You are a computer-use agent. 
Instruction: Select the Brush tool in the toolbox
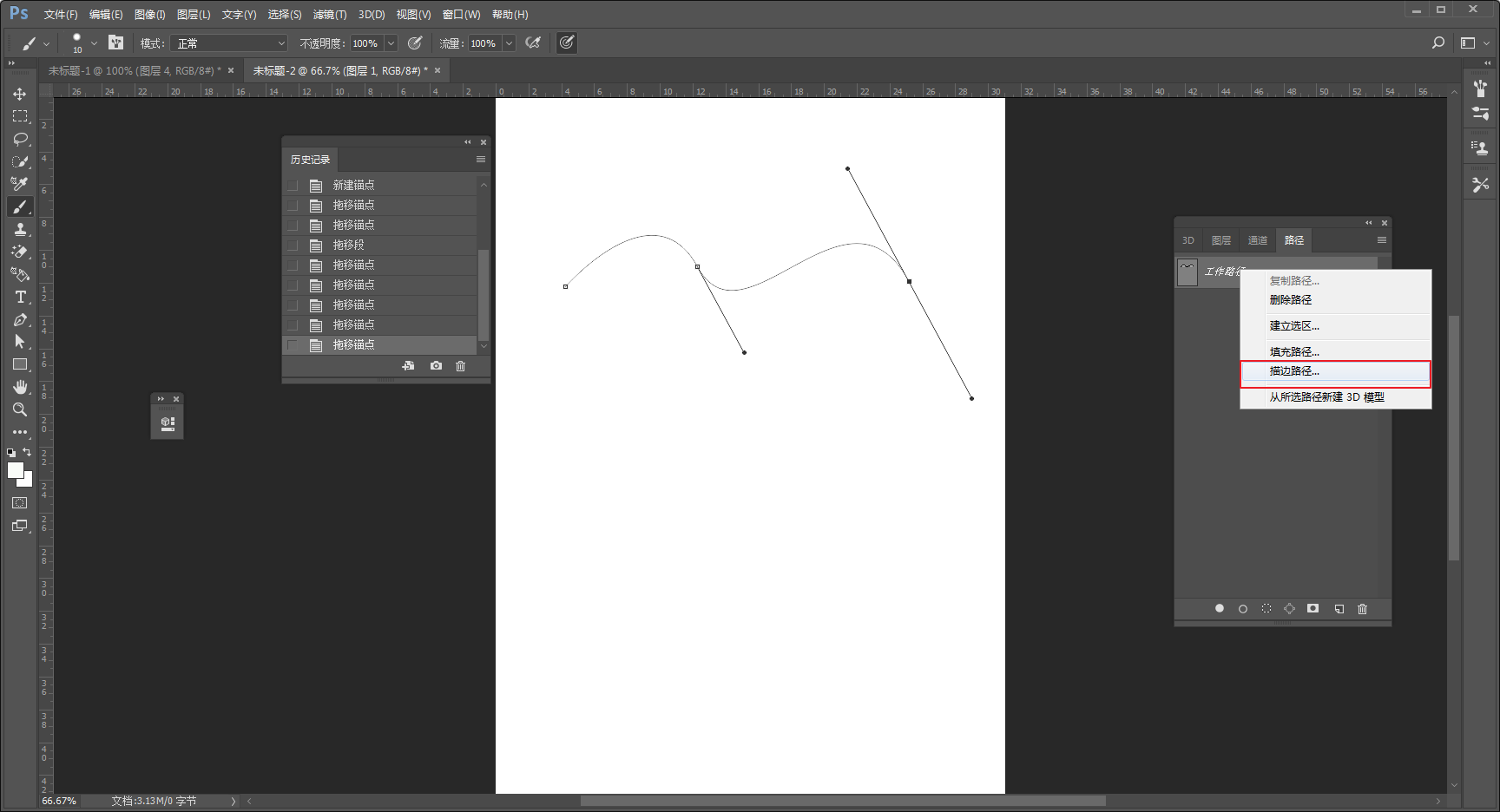pos(19,206)
